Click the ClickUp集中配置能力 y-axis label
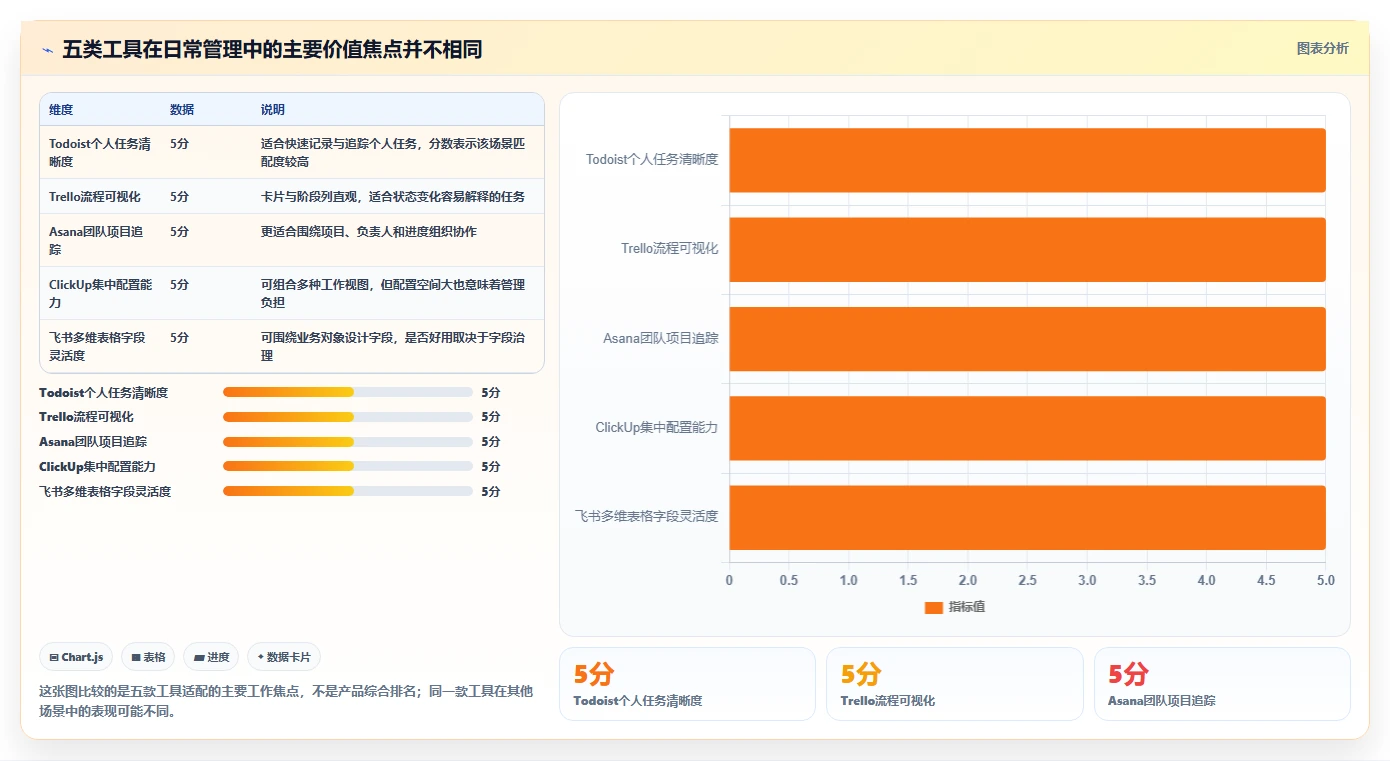This screenshot has width=1390, height=761. pos(657,428)
